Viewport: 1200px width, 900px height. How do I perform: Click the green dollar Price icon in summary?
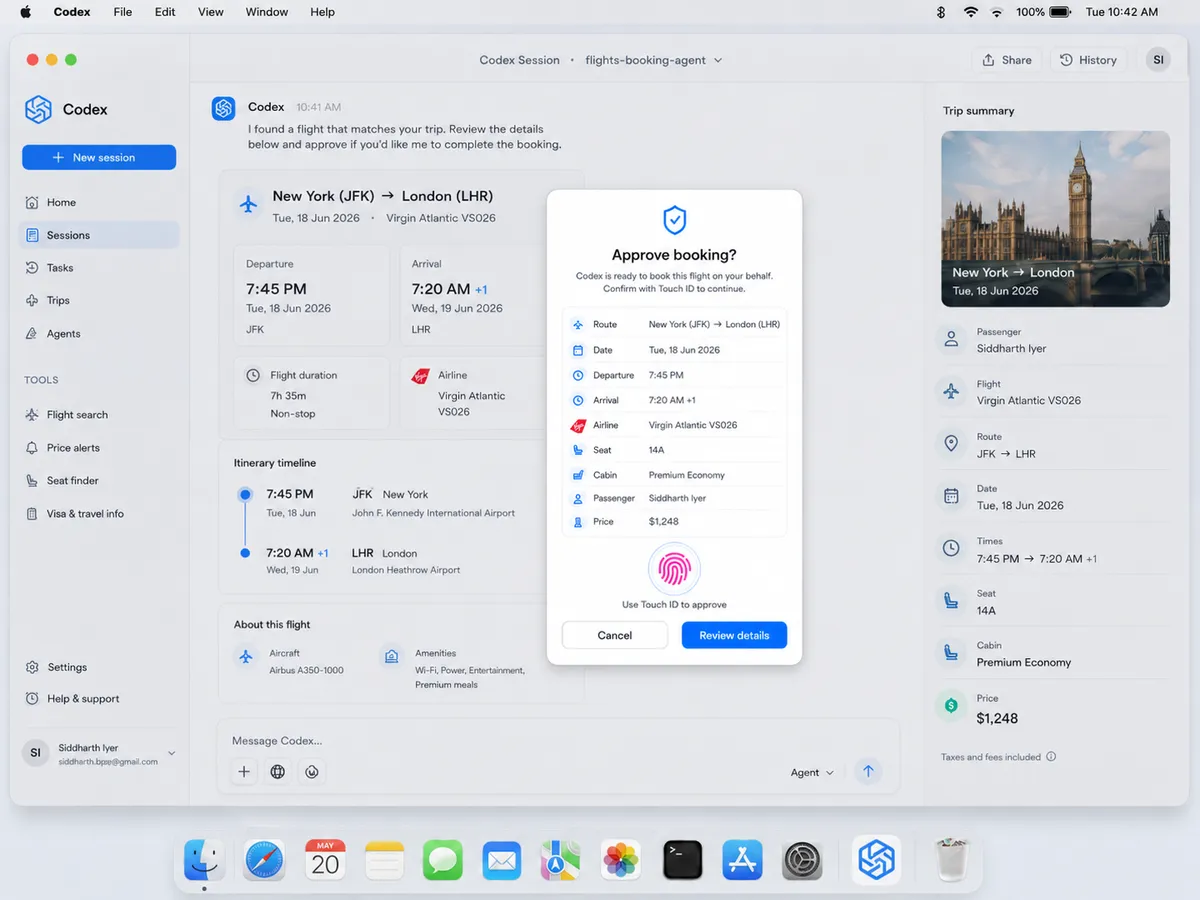tap(951, 706)
